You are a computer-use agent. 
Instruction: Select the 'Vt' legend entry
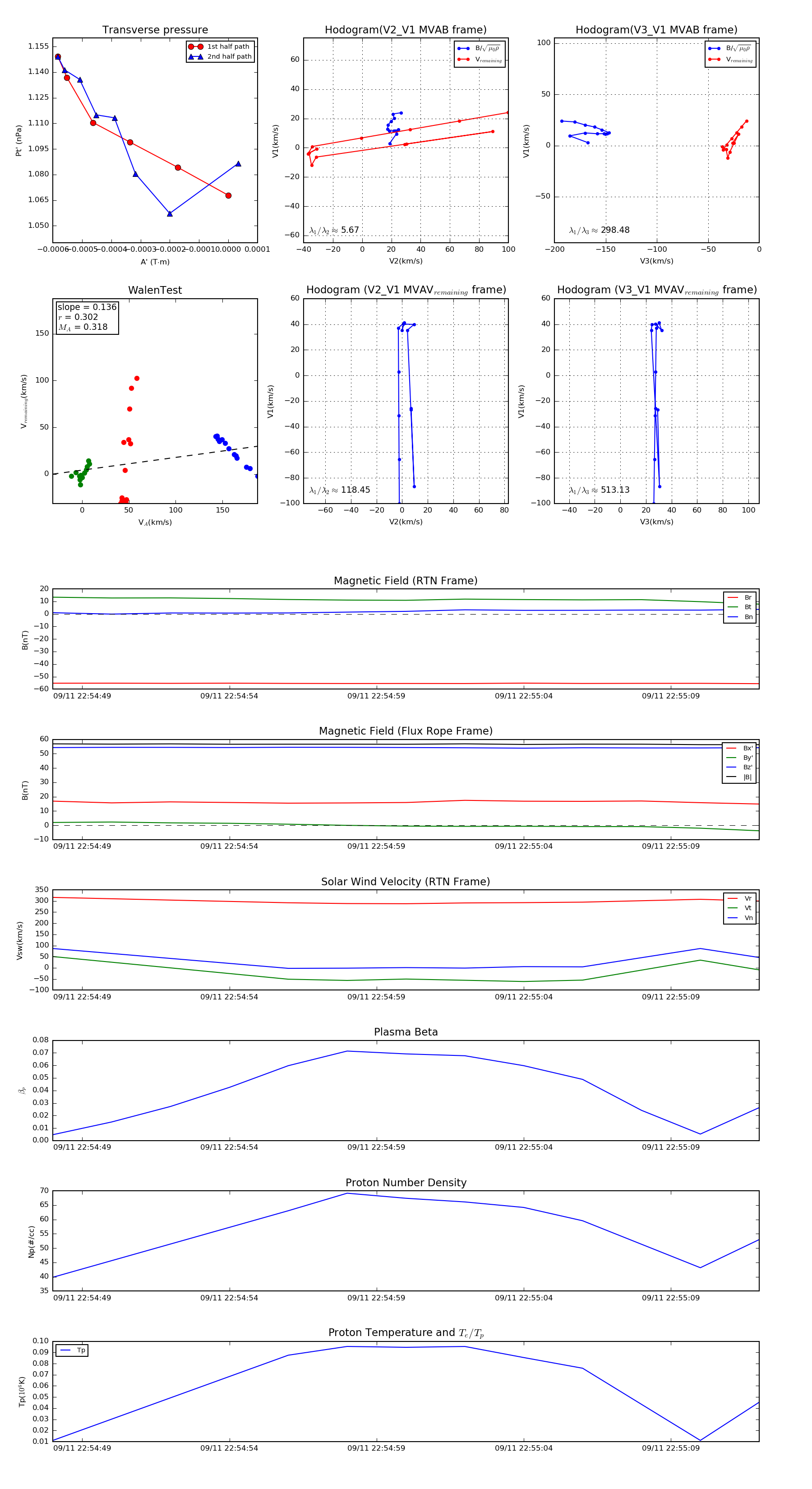[x=740, y=908]
